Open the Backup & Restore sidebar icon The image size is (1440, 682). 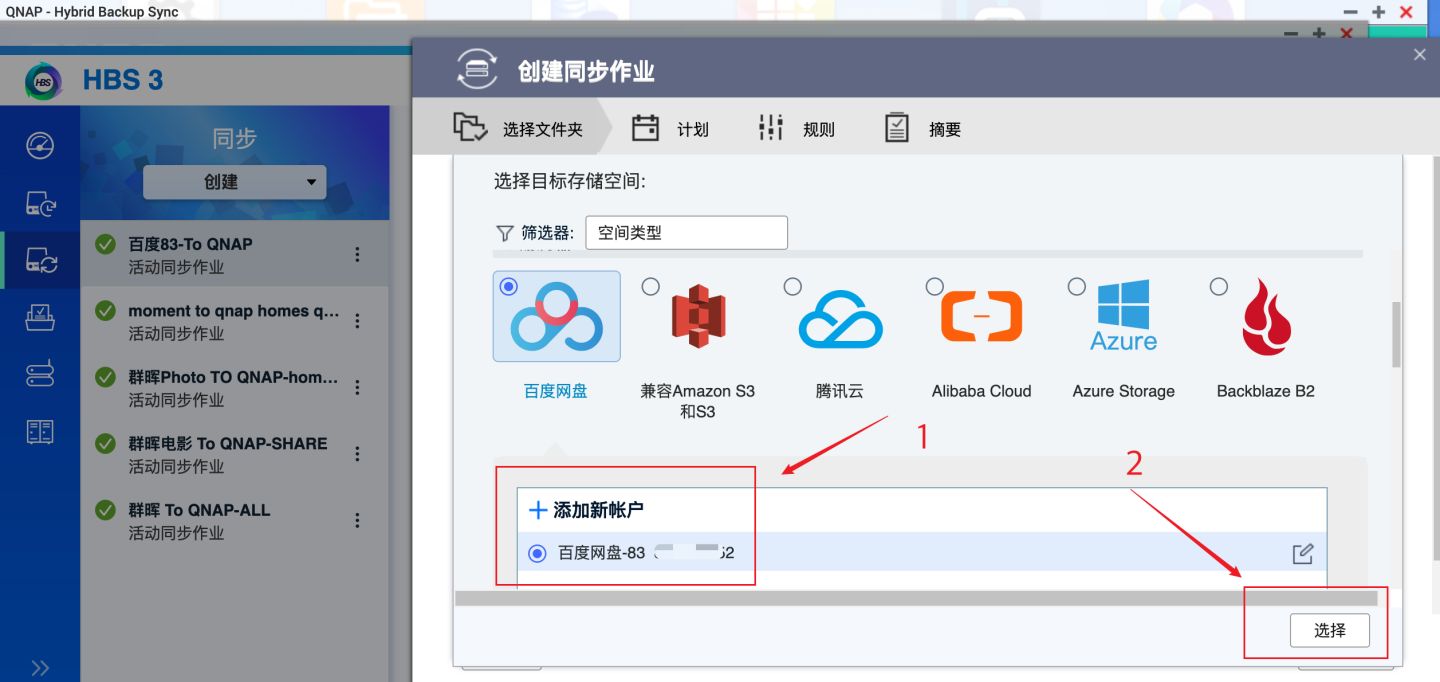(40, 204)
